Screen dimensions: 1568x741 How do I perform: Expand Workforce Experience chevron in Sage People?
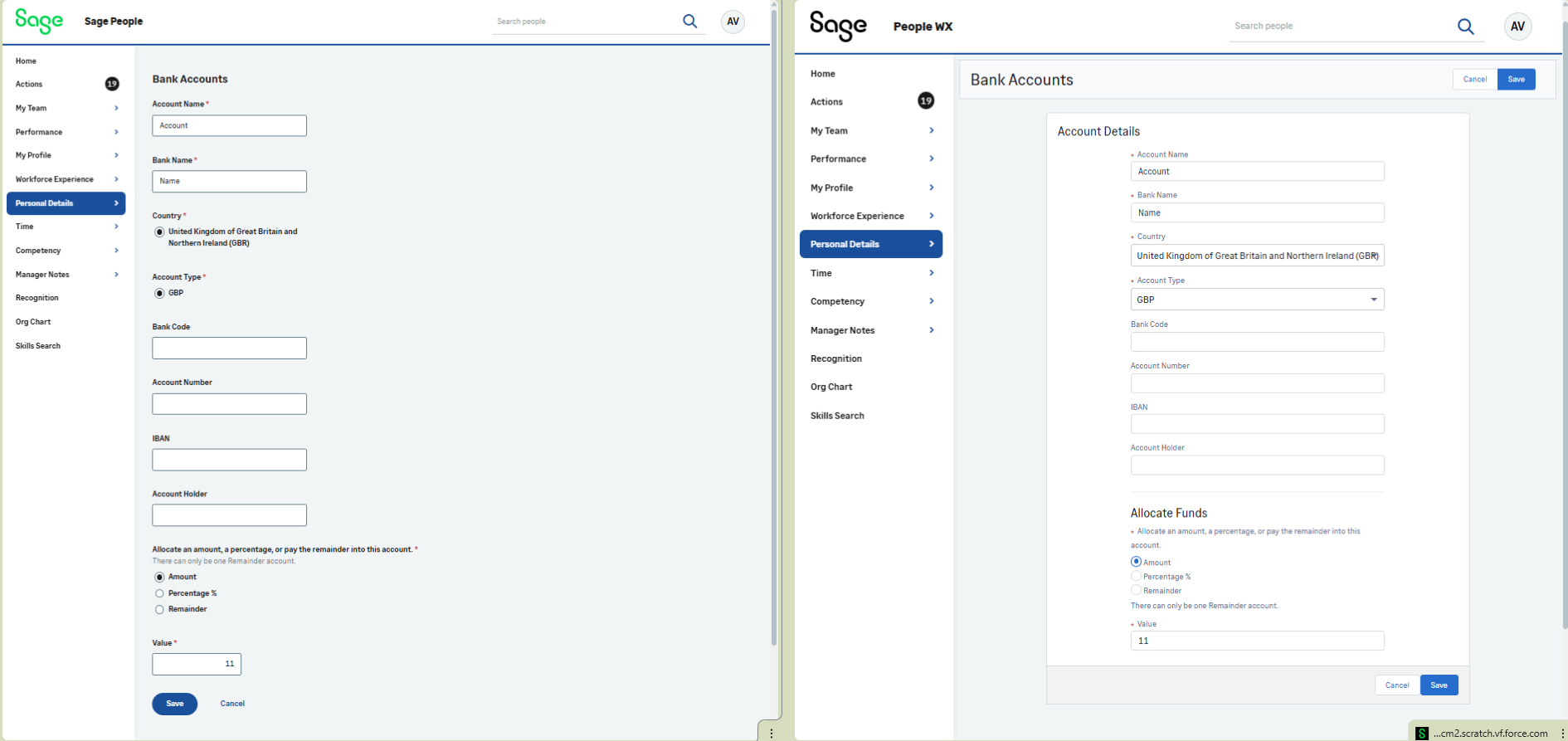[x=116, y=179]
